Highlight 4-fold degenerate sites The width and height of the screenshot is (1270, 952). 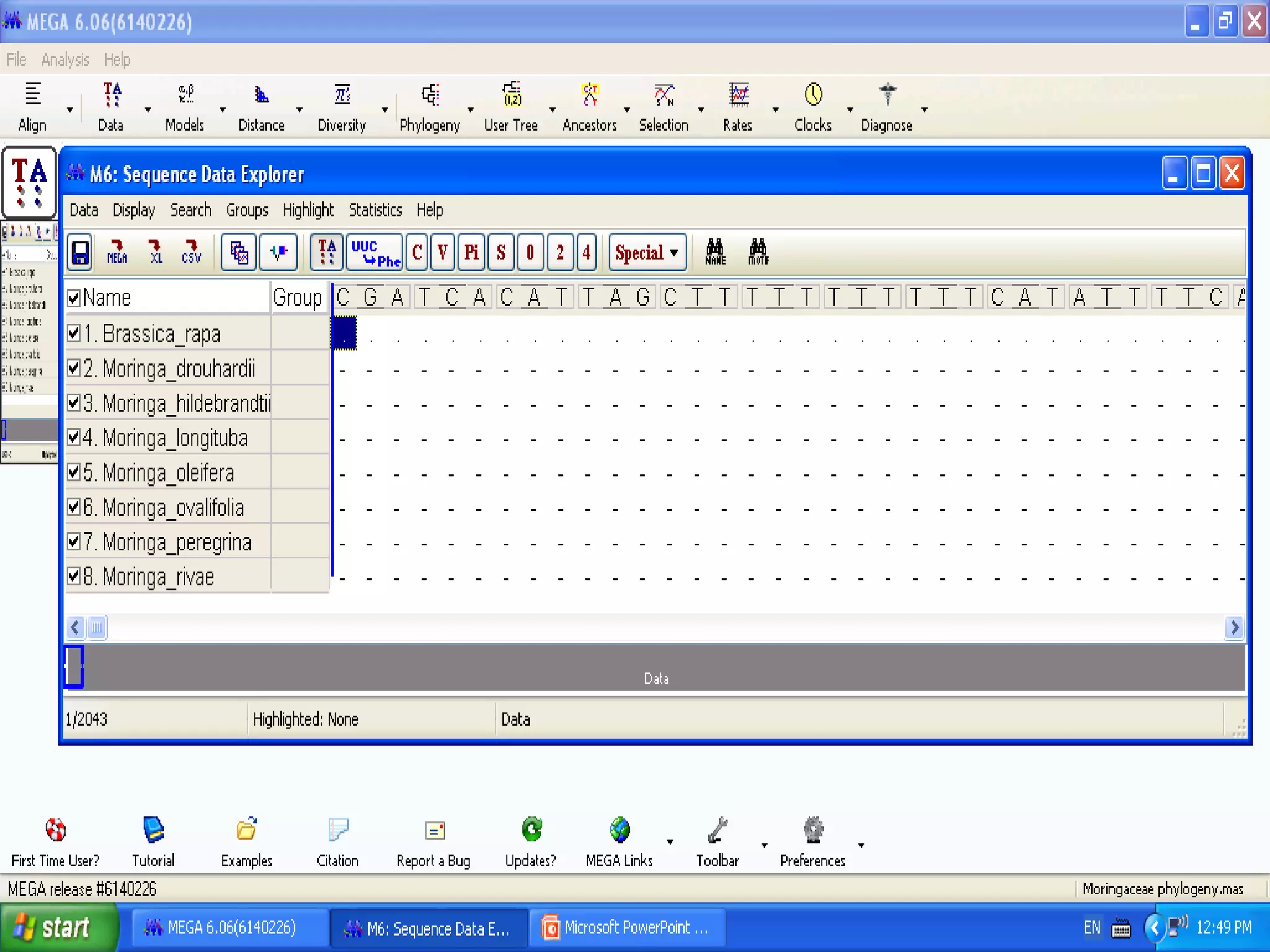coord(586,252)
